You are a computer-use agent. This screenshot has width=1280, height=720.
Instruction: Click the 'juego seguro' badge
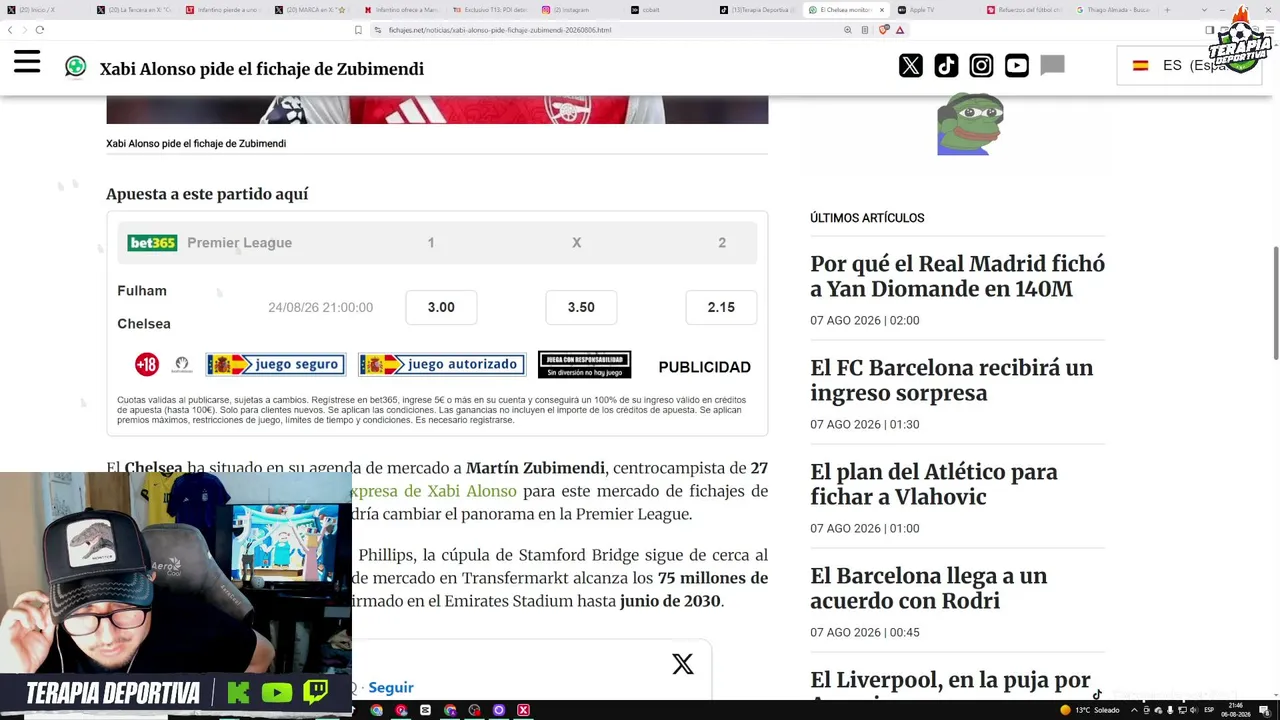[x=276, y=365]
